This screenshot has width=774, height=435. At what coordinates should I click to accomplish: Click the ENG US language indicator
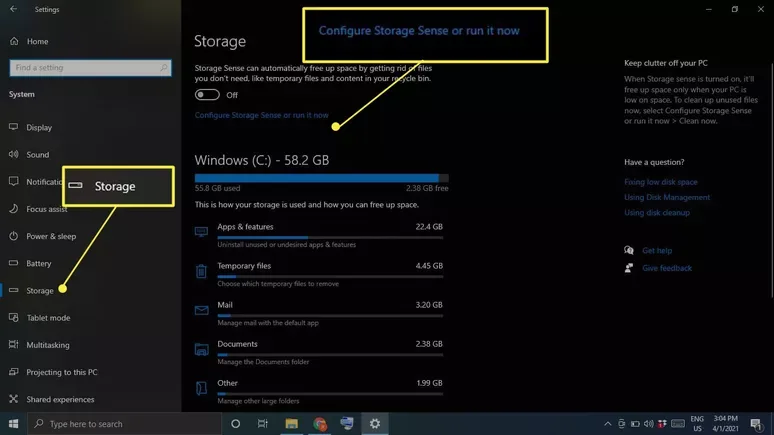click(697, 424)
